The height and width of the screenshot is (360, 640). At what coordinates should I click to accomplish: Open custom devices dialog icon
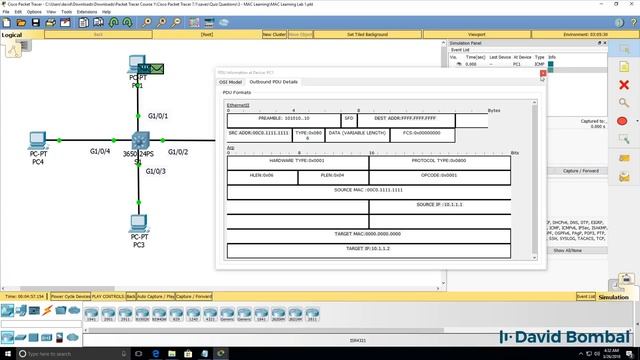click(209, 22)
